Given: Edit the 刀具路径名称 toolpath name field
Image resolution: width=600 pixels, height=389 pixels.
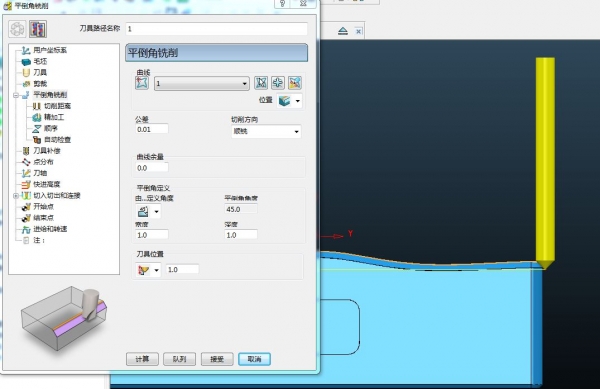Looking at the screenshot, I should [x=217, y=29].
